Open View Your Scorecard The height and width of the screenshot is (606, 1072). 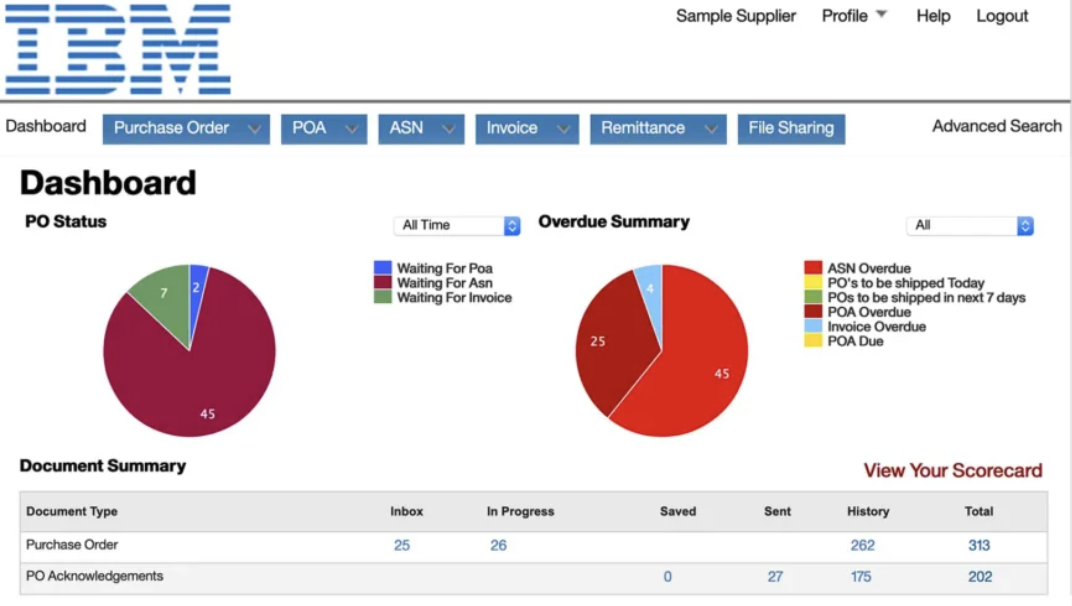click(x=951, y=470)
